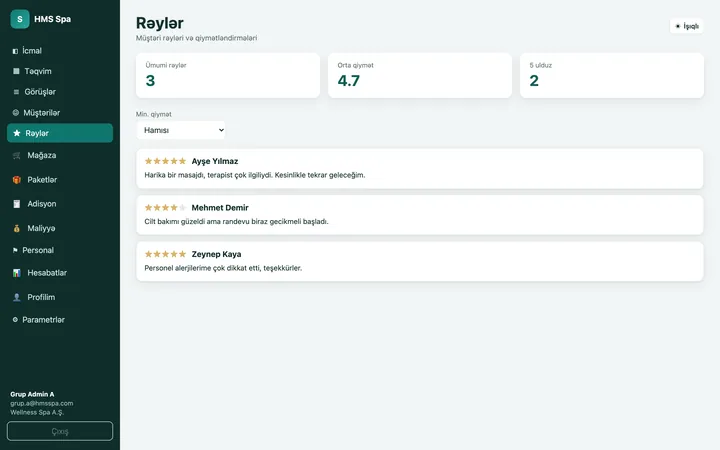Click the Profilim user icon
Screen dimensions: 720x450
tap(17, 297)
